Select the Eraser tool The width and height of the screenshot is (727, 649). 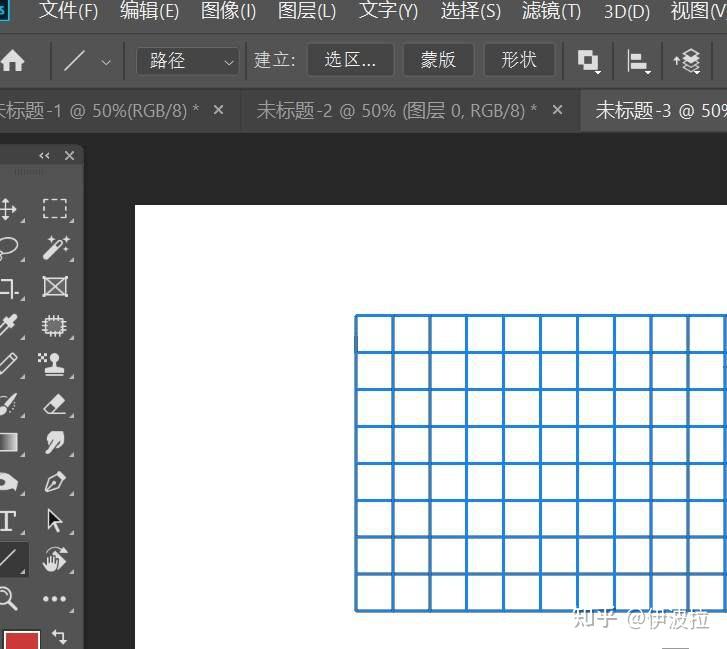(55, 404)
